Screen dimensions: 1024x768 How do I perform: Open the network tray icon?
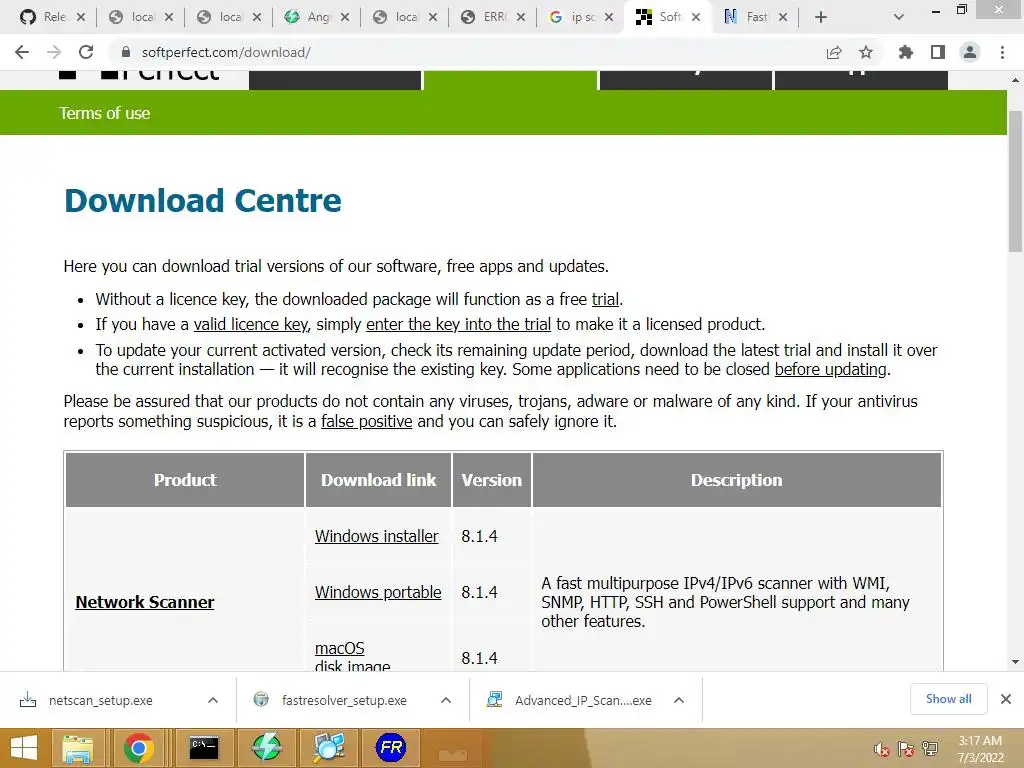click(930, 749)
